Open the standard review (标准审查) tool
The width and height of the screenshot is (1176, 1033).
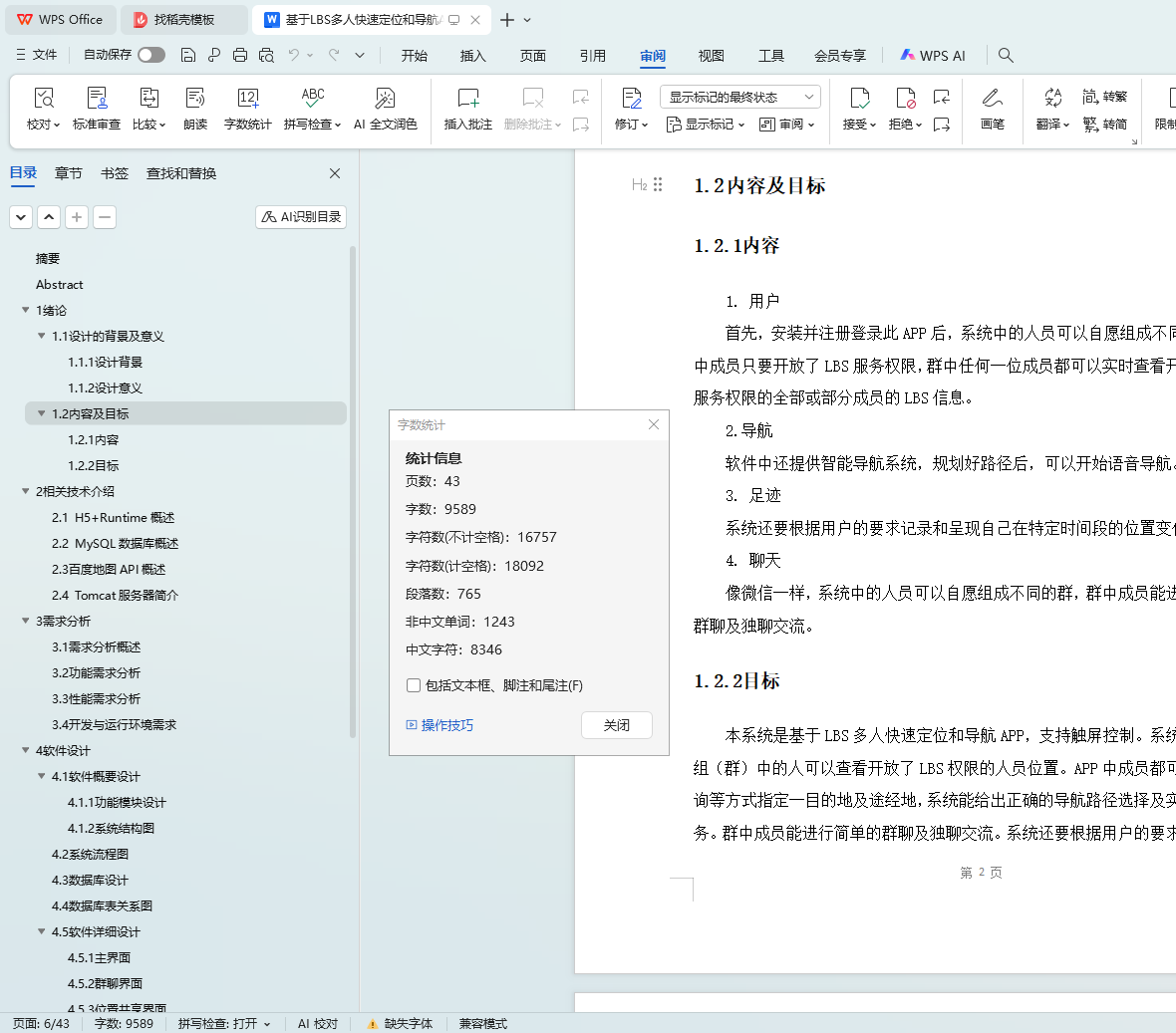point(97,99)
